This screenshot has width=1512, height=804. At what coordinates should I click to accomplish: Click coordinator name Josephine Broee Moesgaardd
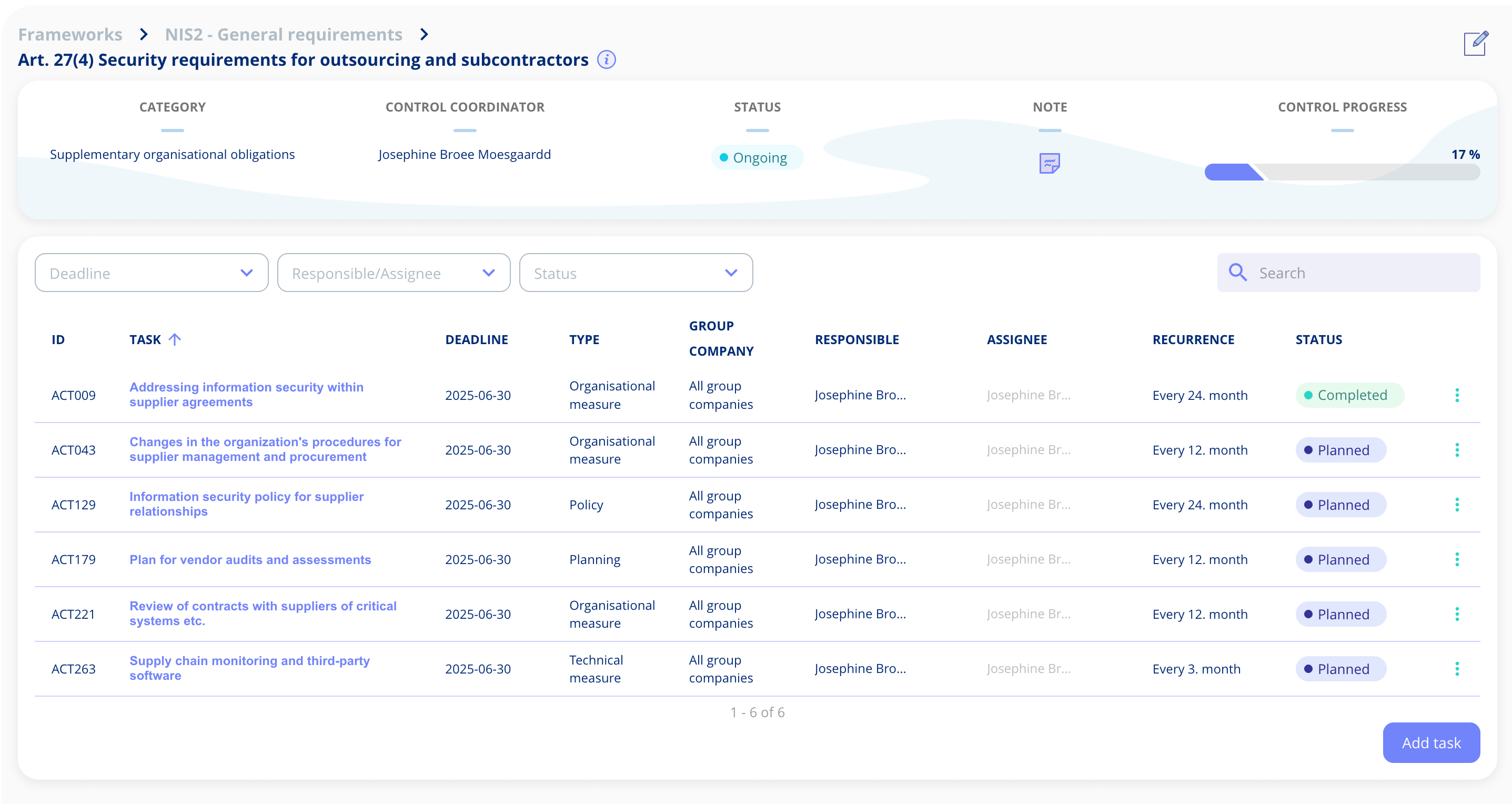465,154
